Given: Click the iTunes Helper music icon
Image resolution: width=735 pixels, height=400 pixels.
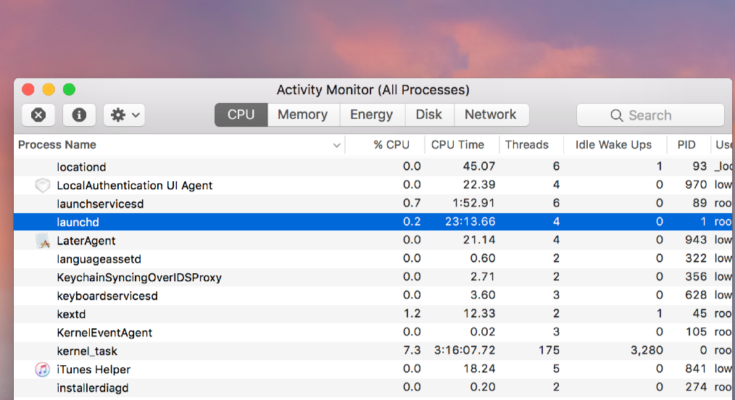Looking at the screenshot, I should (x=43, y=369).
